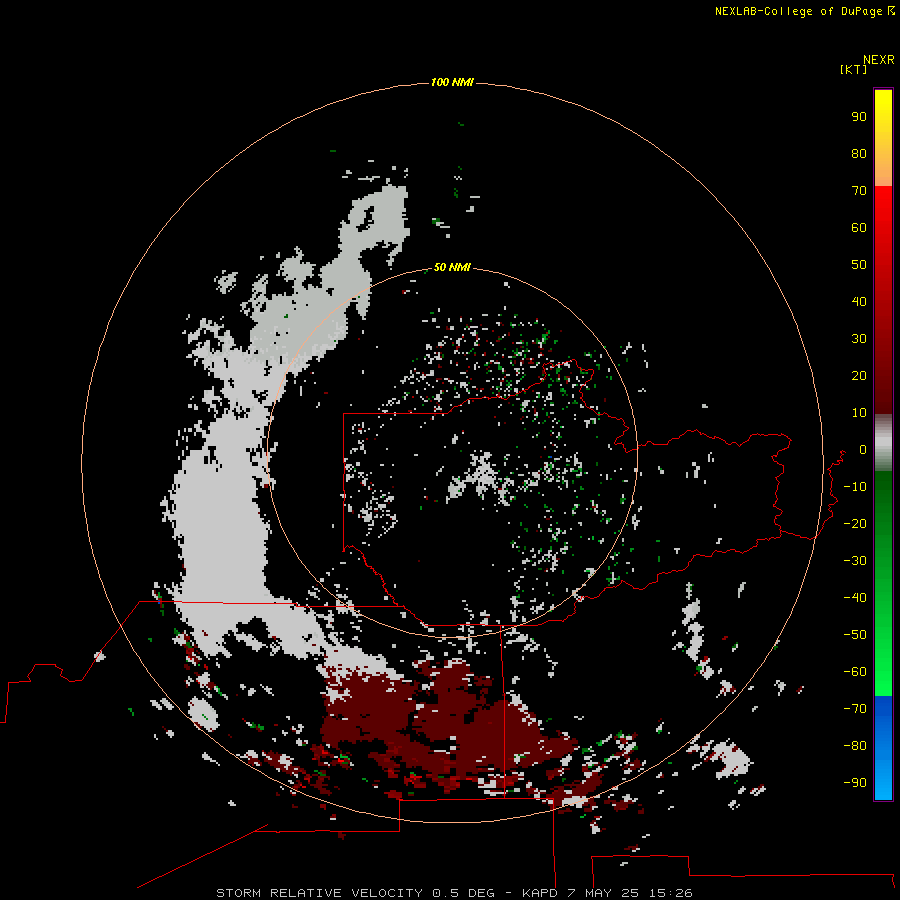Click the 100 NMI range ring label
900x900 pixels.
(452, 82)
